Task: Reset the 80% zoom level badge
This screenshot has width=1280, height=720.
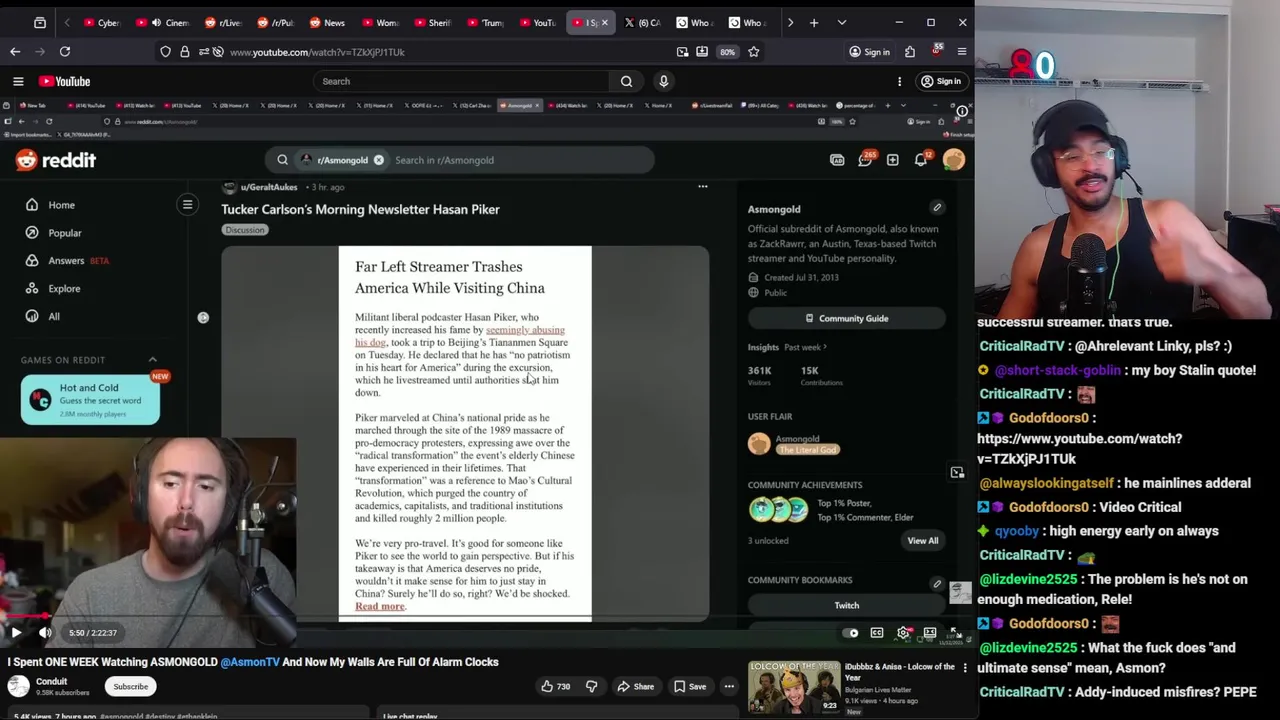Action: pyautogui.click(x=727, y=52)
